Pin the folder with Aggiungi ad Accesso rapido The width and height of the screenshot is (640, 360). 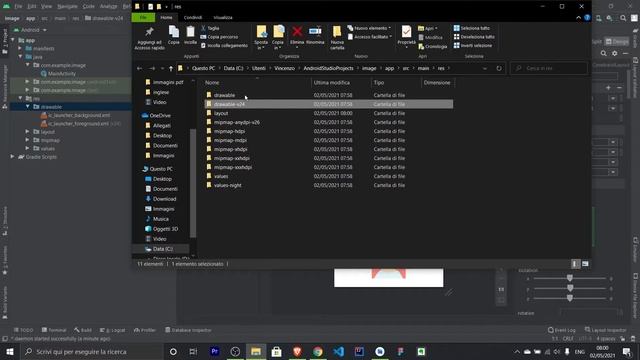149,38
